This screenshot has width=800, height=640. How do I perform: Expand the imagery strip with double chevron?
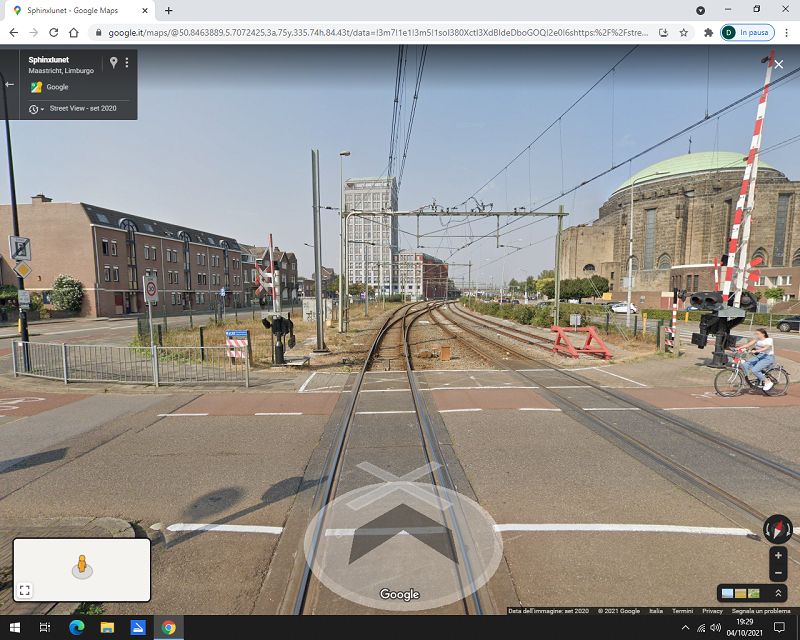(x=778, y=593)
